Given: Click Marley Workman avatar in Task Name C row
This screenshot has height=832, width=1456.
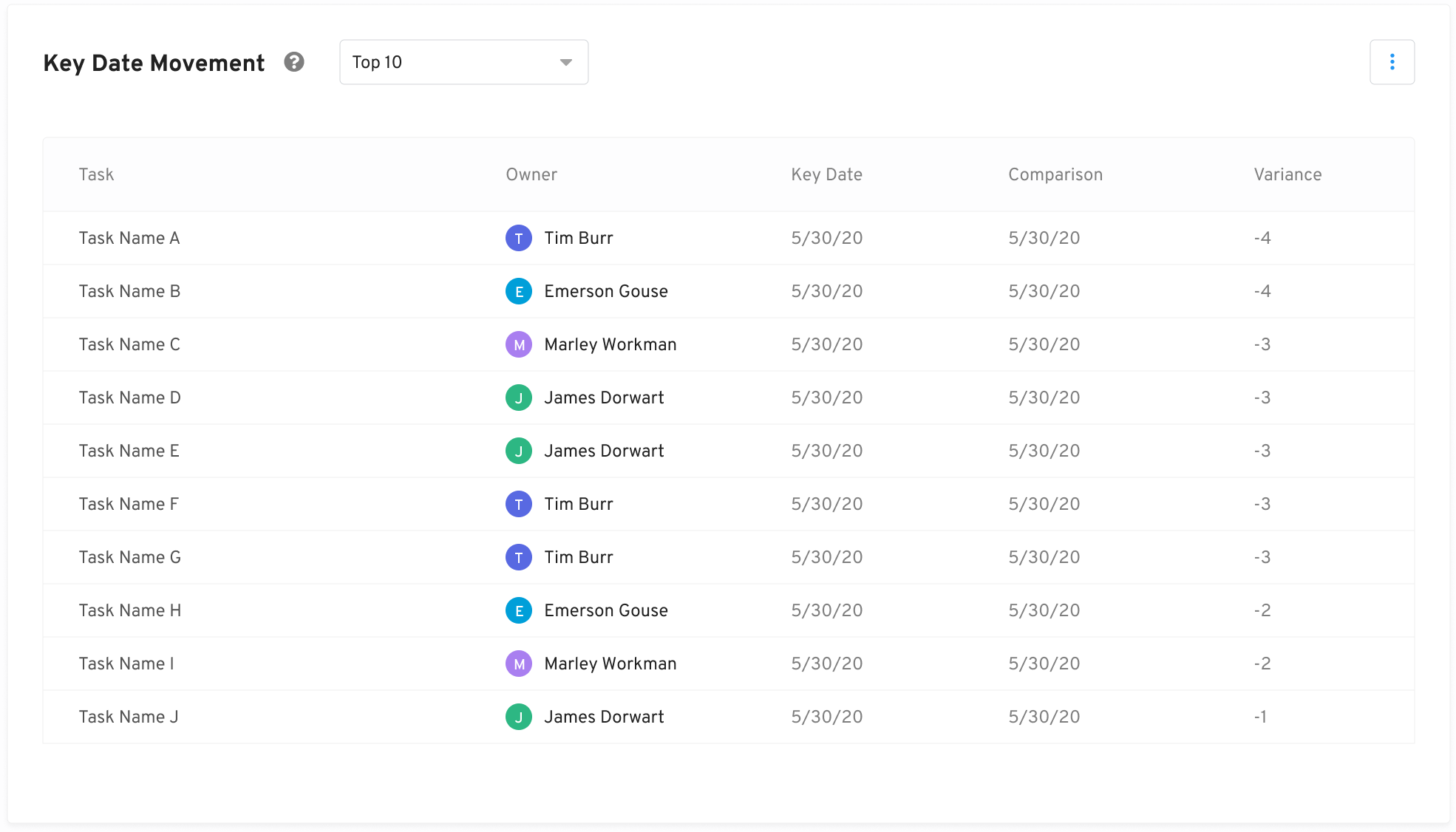Looking at the screenshot, I should point(519,344).
